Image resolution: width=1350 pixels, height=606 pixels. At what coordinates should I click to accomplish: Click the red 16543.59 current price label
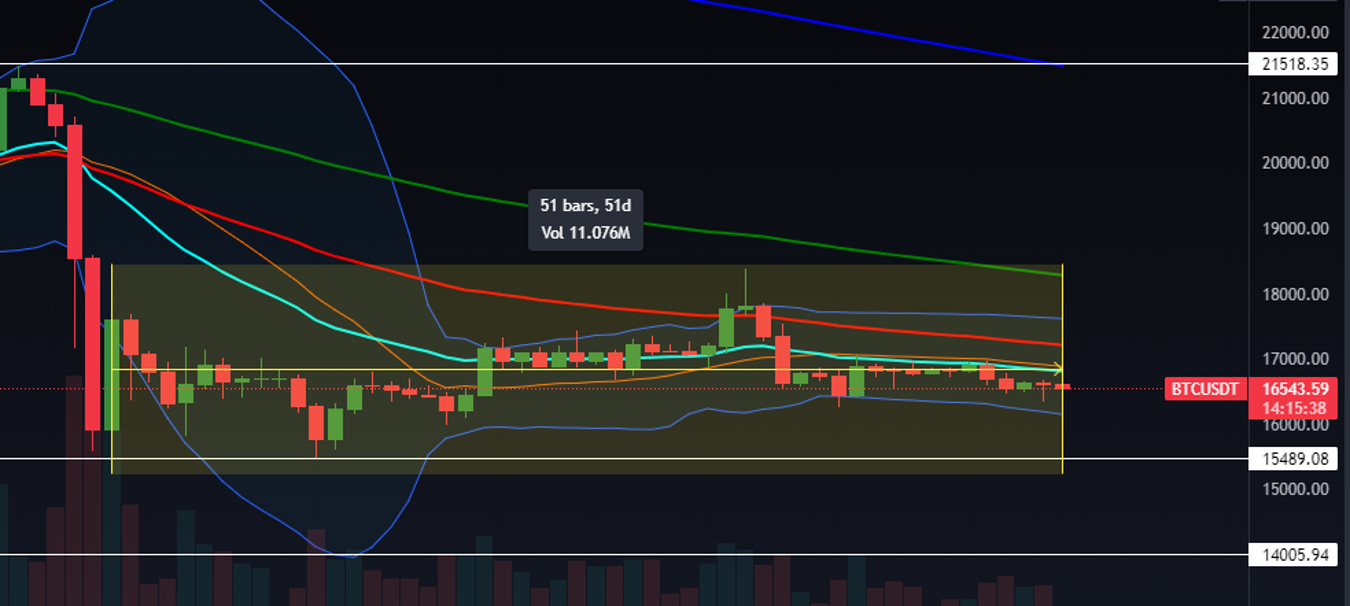coord(1293,389)
